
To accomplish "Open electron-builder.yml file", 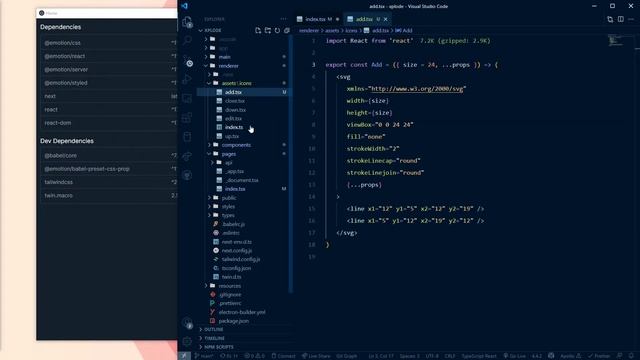I will coord(242,312).
